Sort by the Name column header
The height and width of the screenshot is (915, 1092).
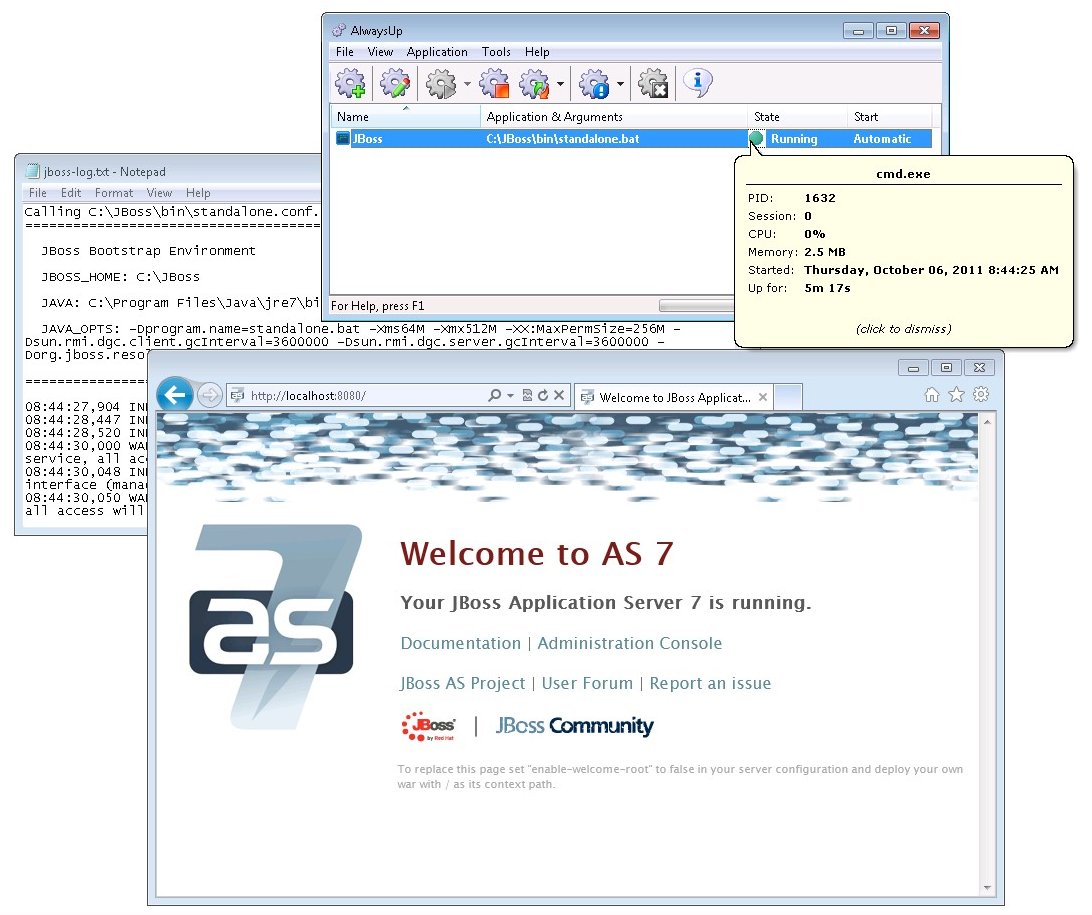405,116
